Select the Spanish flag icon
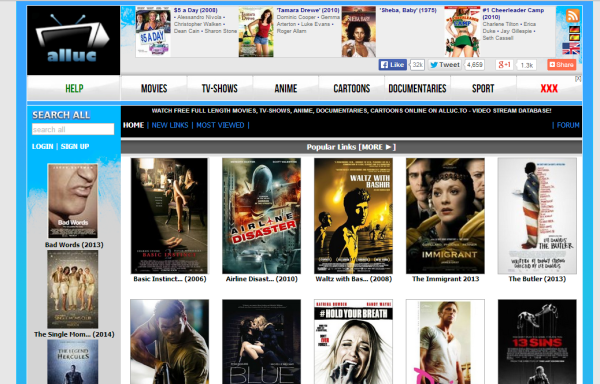This screenshot has height=384, width=600. [x=574, y=37]
